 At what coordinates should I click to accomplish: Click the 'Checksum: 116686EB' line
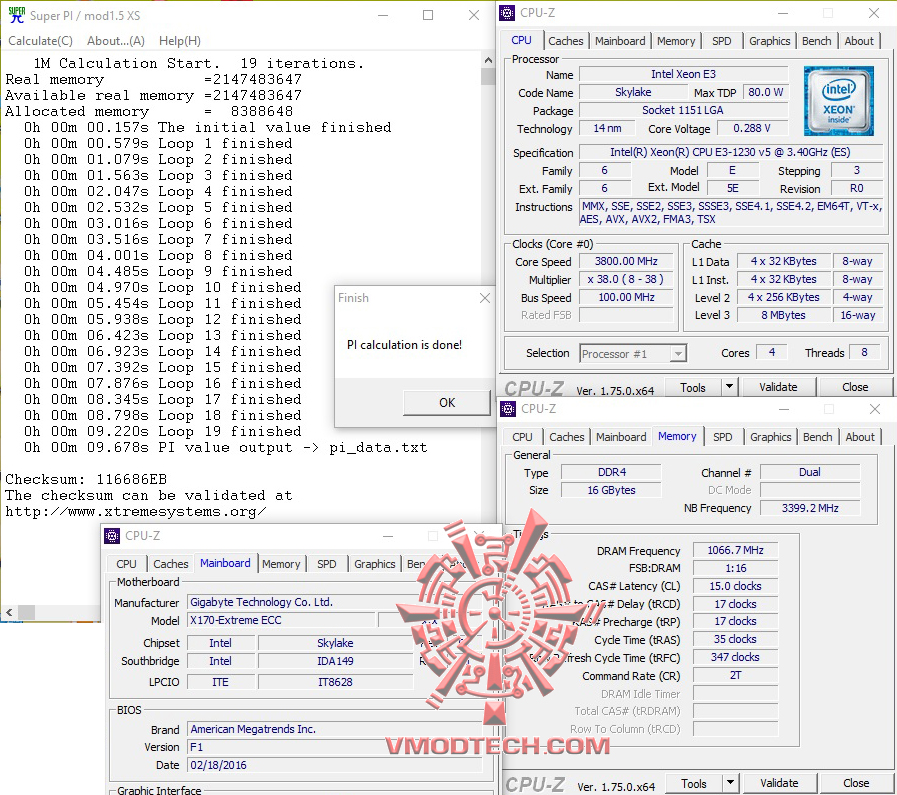86,479
